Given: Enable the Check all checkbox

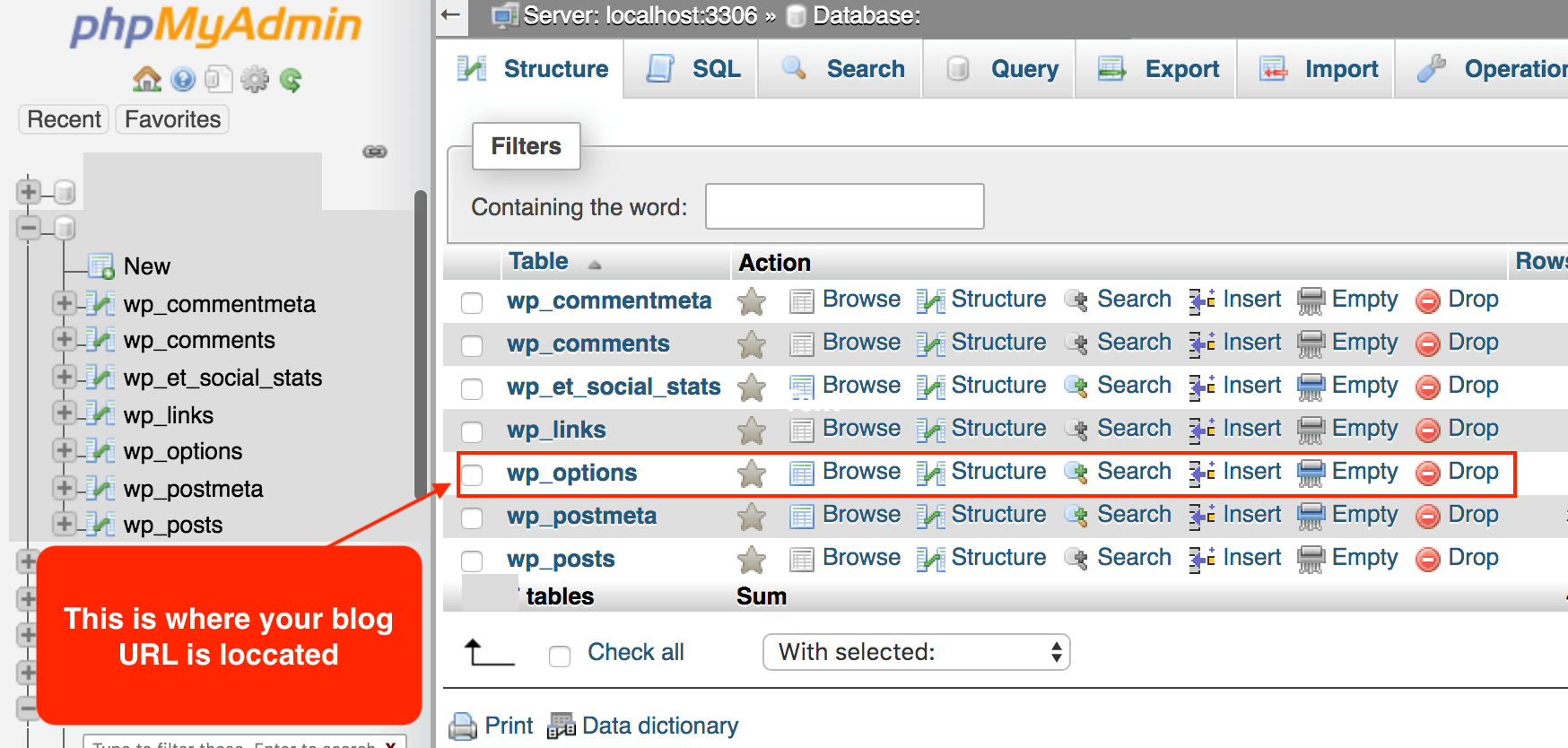Looking at the screenshot, I should click(560, 657).
